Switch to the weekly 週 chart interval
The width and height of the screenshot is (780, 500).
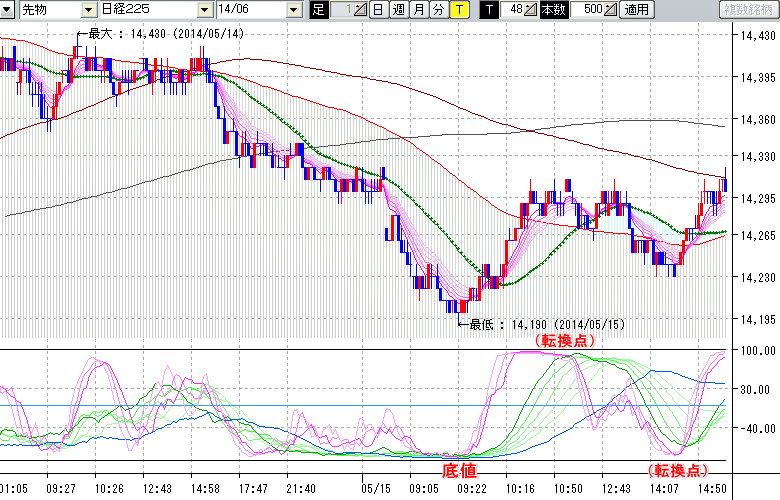(398, 10)
